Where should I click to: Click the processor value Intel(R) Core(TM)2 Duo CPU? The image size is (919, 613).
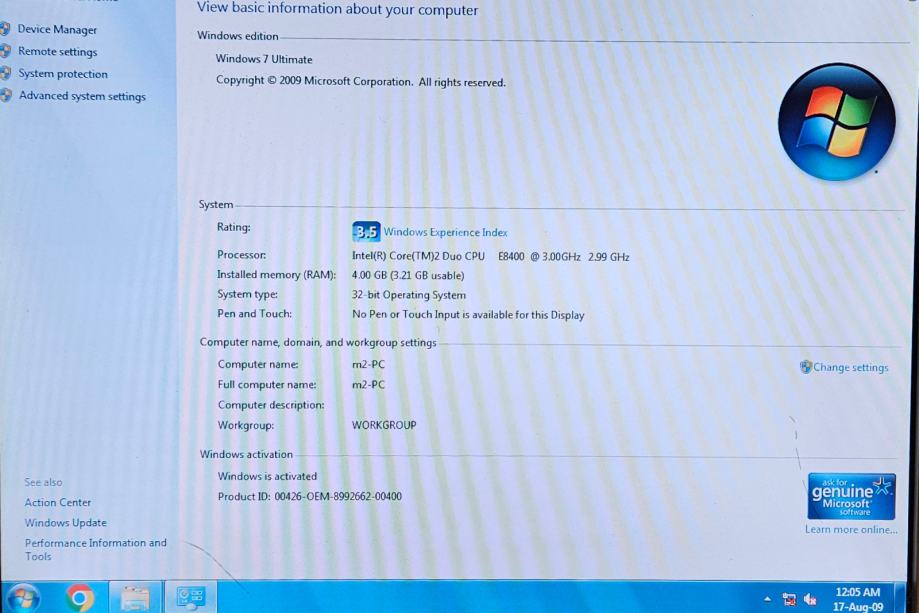click(418, 256)
